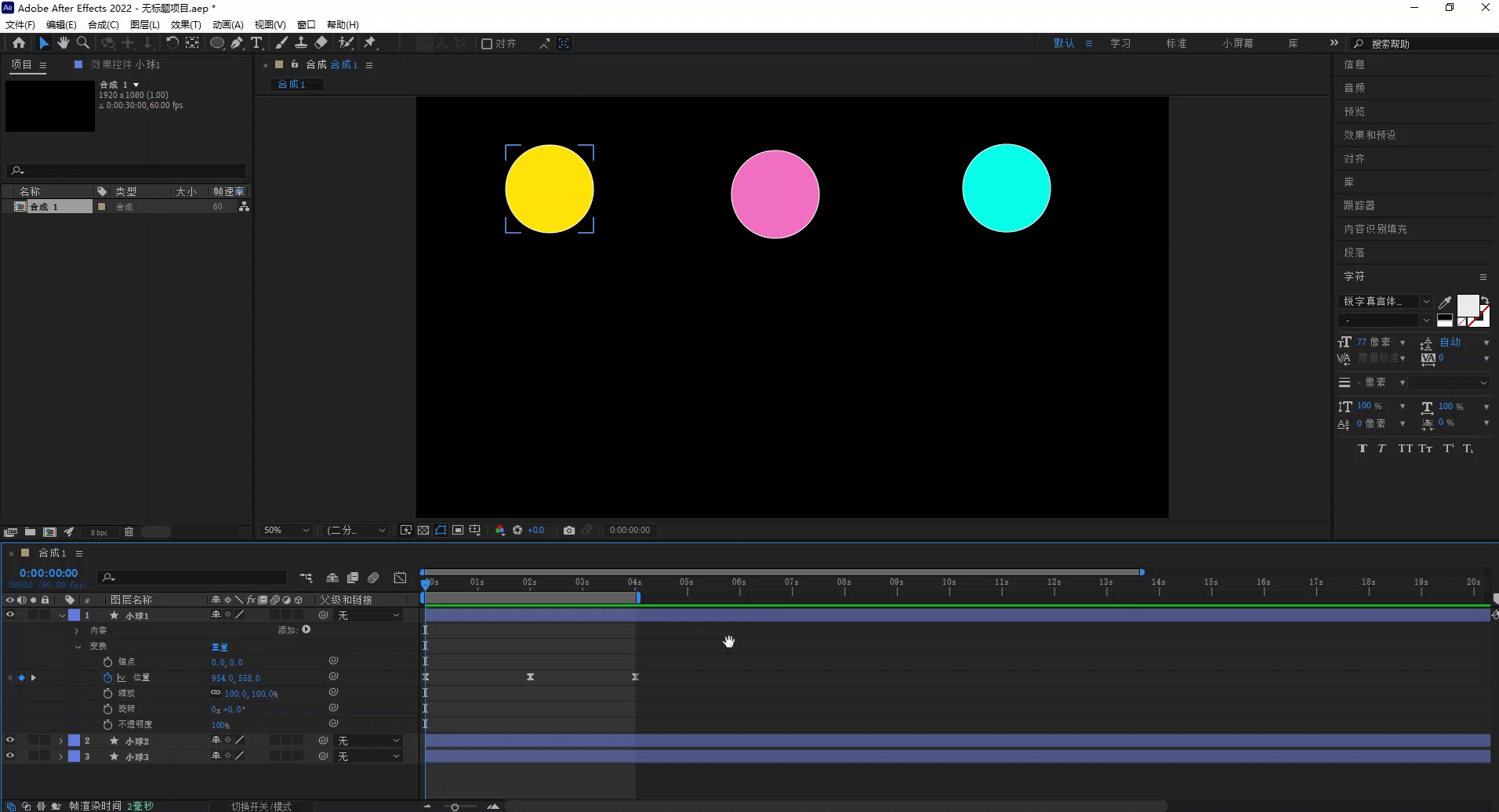Click the white fill color swatch
Image resolution: width=1499 pixels, height=812 pixels.
(1467, 305)
